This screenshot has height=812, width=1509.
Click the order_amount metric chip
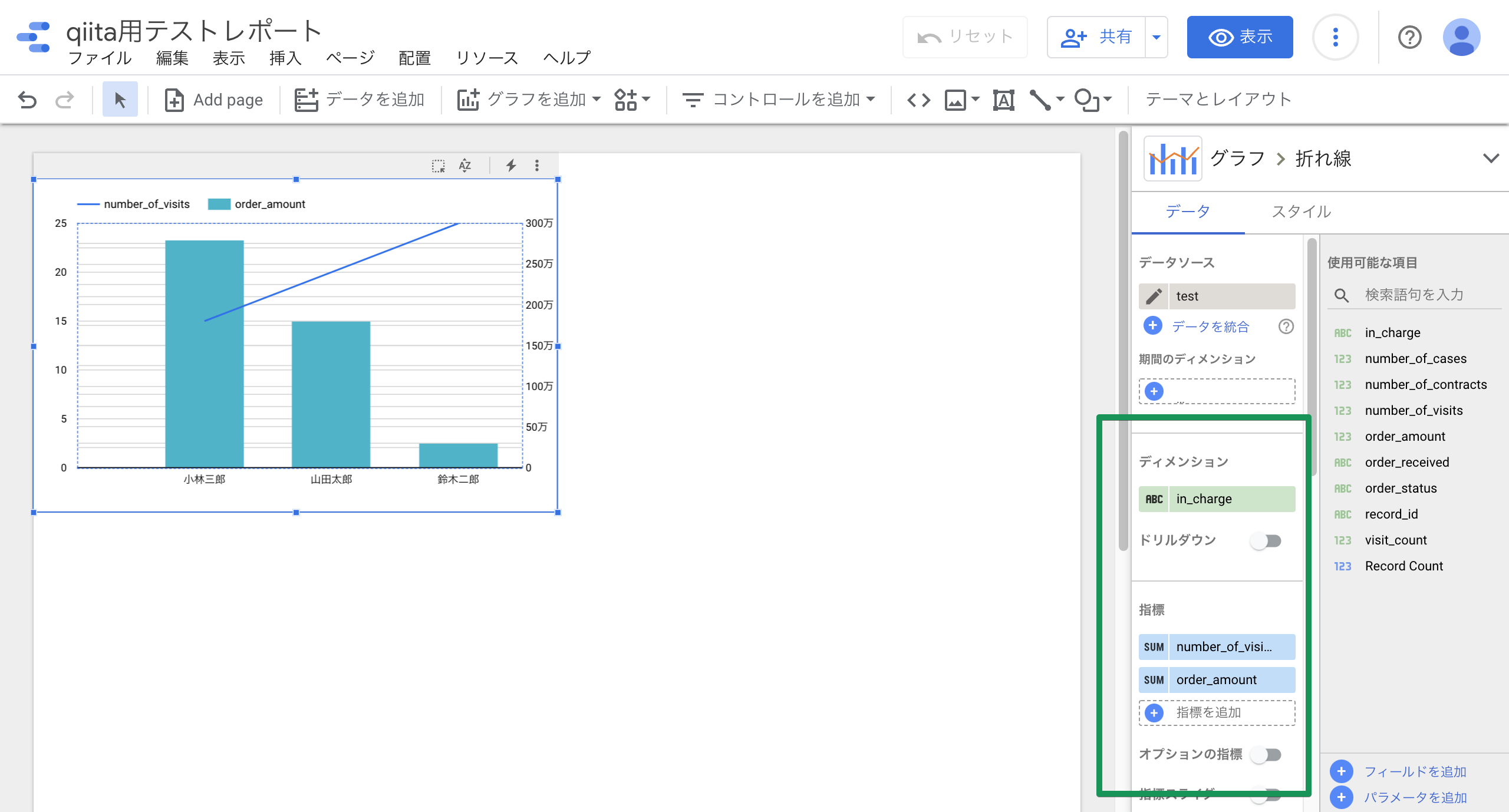point(1217,680)
